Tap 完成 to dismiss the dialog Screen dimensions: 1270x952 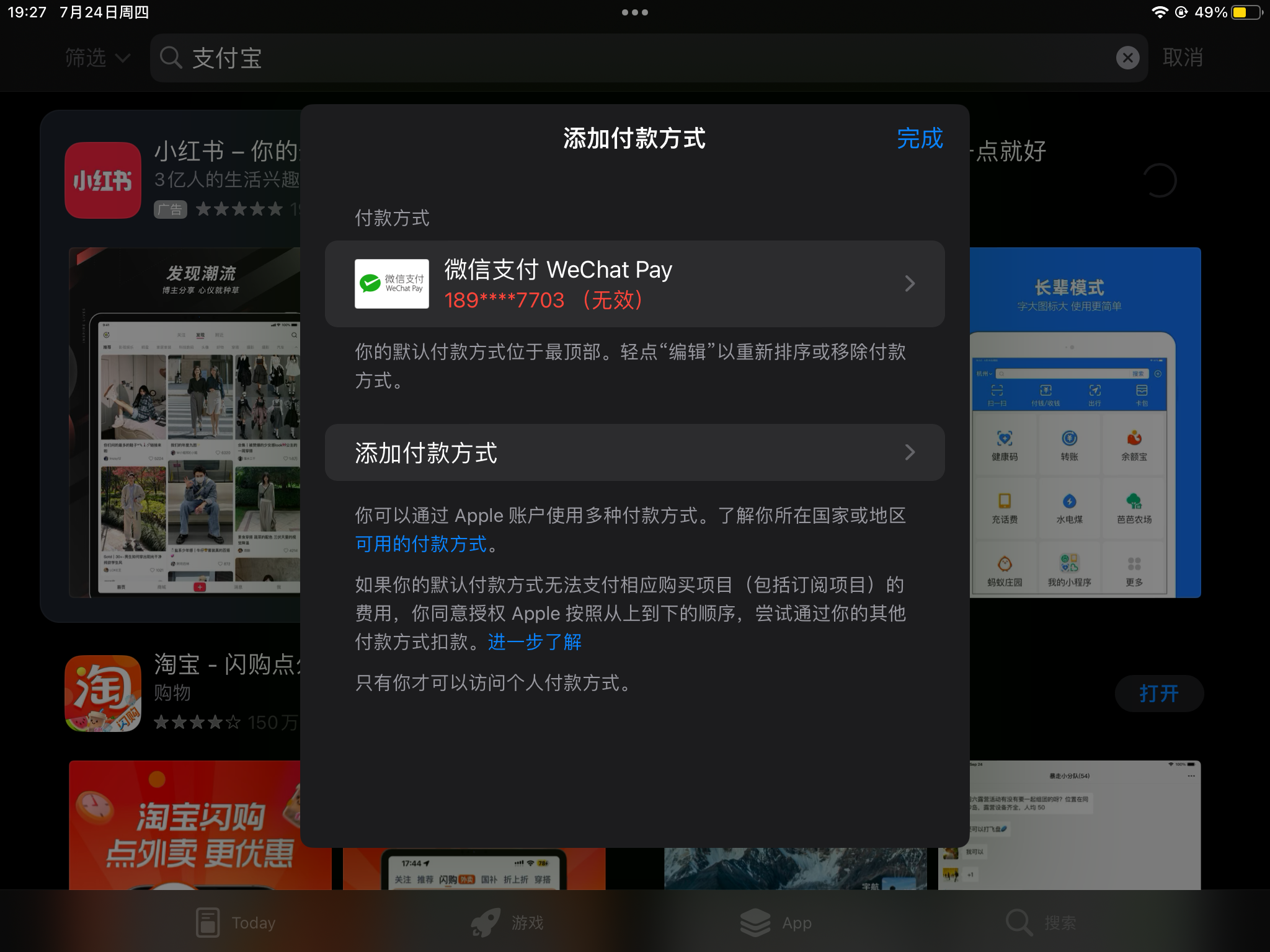(920, 138)
